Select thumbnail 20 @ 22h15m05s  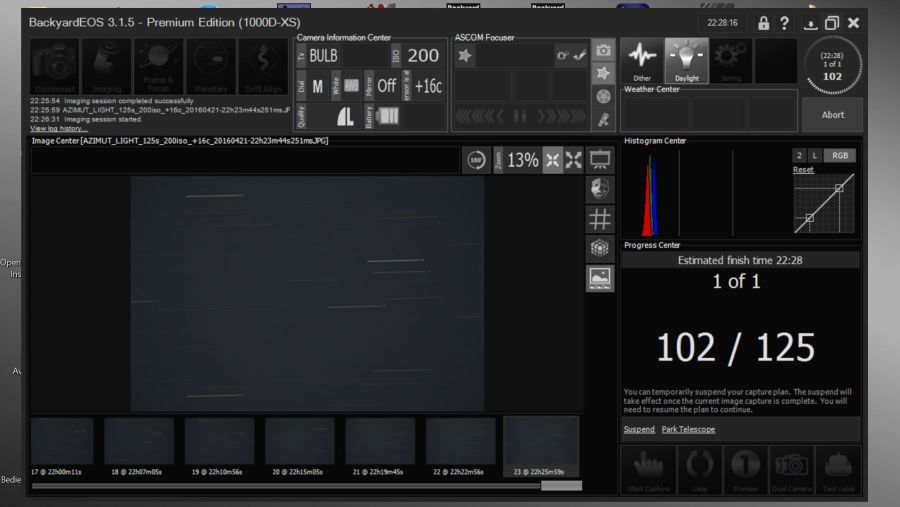pos(299,442)
